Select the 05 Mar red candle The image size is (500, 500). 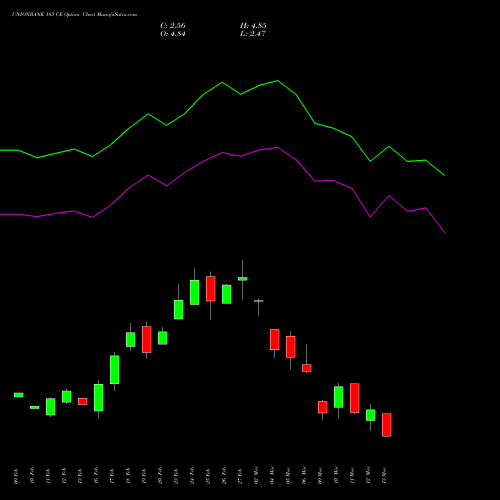pos(291,347)
